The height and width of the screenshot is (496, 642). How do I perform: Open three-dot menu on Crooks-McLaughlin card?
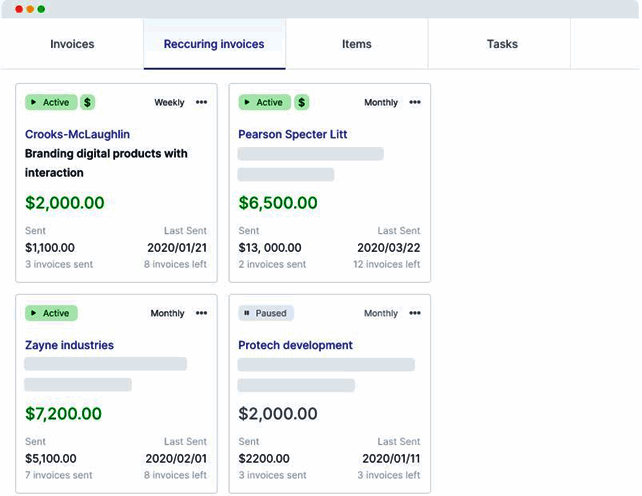click(x=202, y=102)
